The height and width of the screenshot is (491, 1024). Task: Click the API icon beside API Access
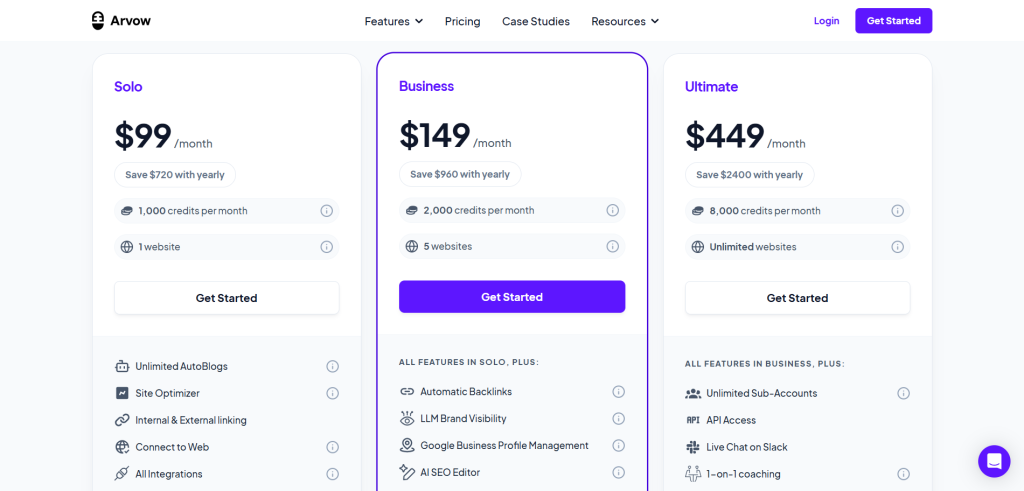tap(693, 420)
